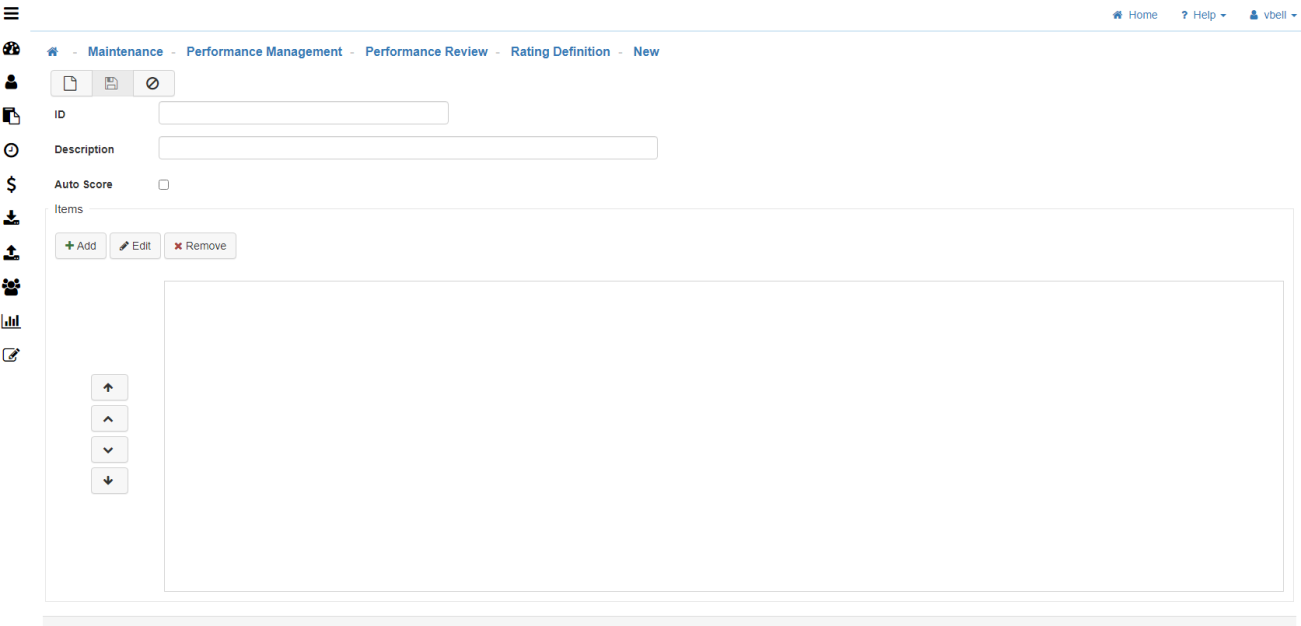Viewport: 1301px width, 626px height.
Task: Open the vbell user dropdown
Action: 1272,15
